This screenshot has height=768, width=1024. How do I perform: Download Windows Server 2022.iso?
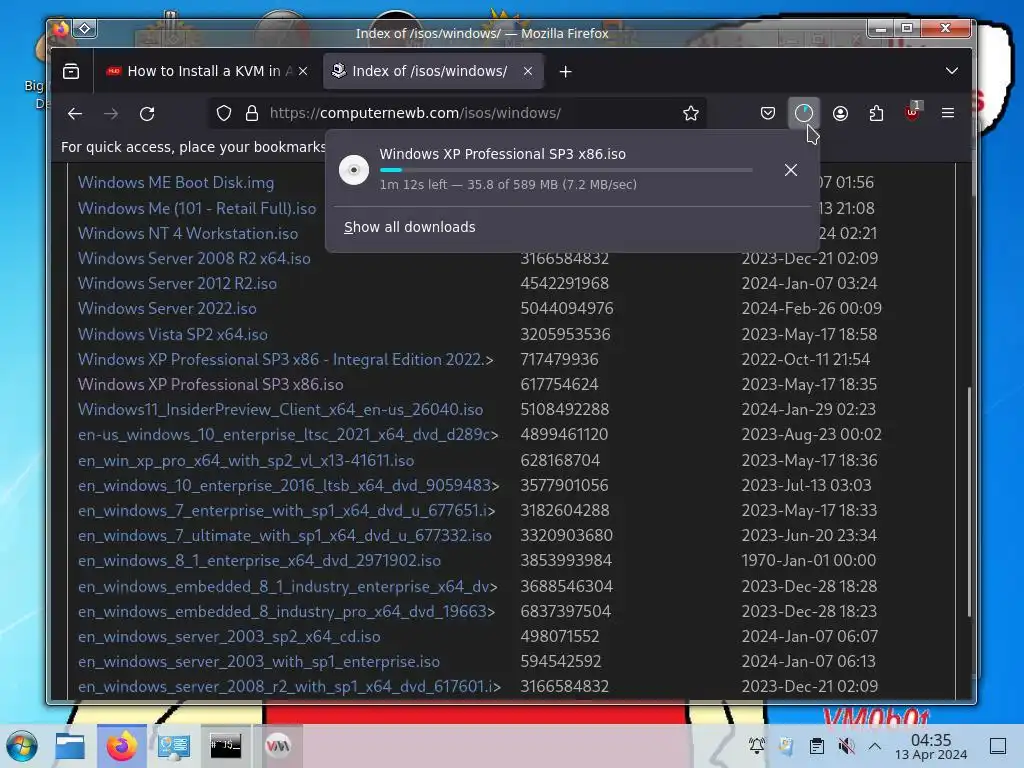[167, 308]
